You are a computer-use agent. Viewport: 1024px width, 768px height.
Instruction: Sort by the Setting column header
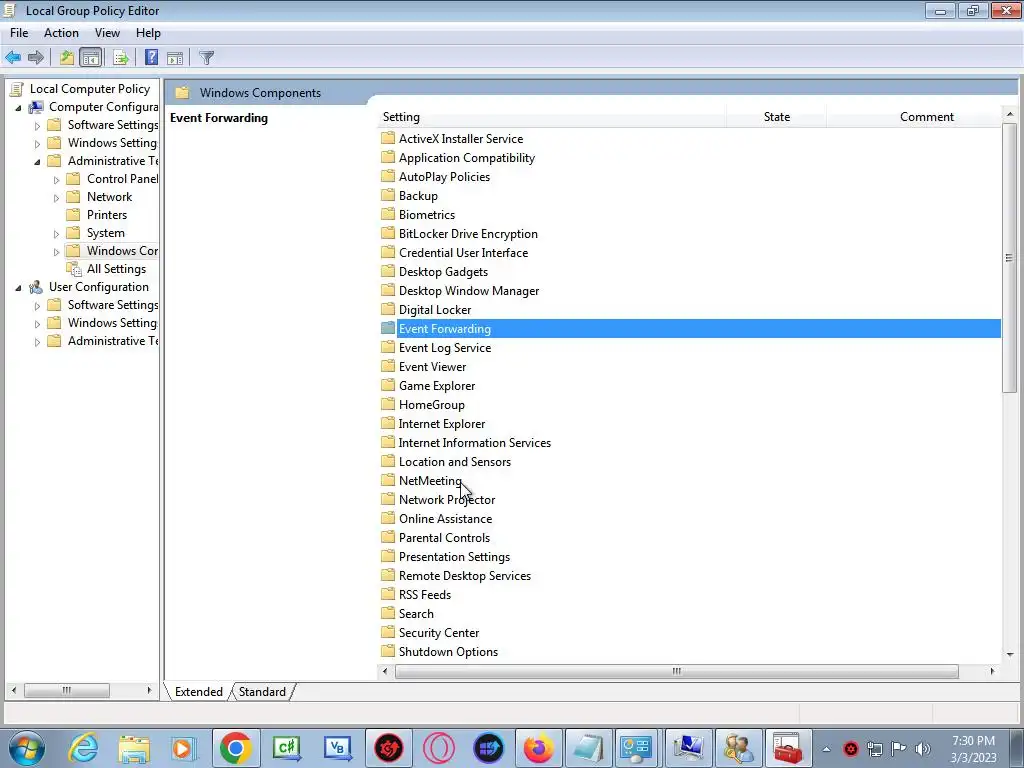click(x=552, y=117)
